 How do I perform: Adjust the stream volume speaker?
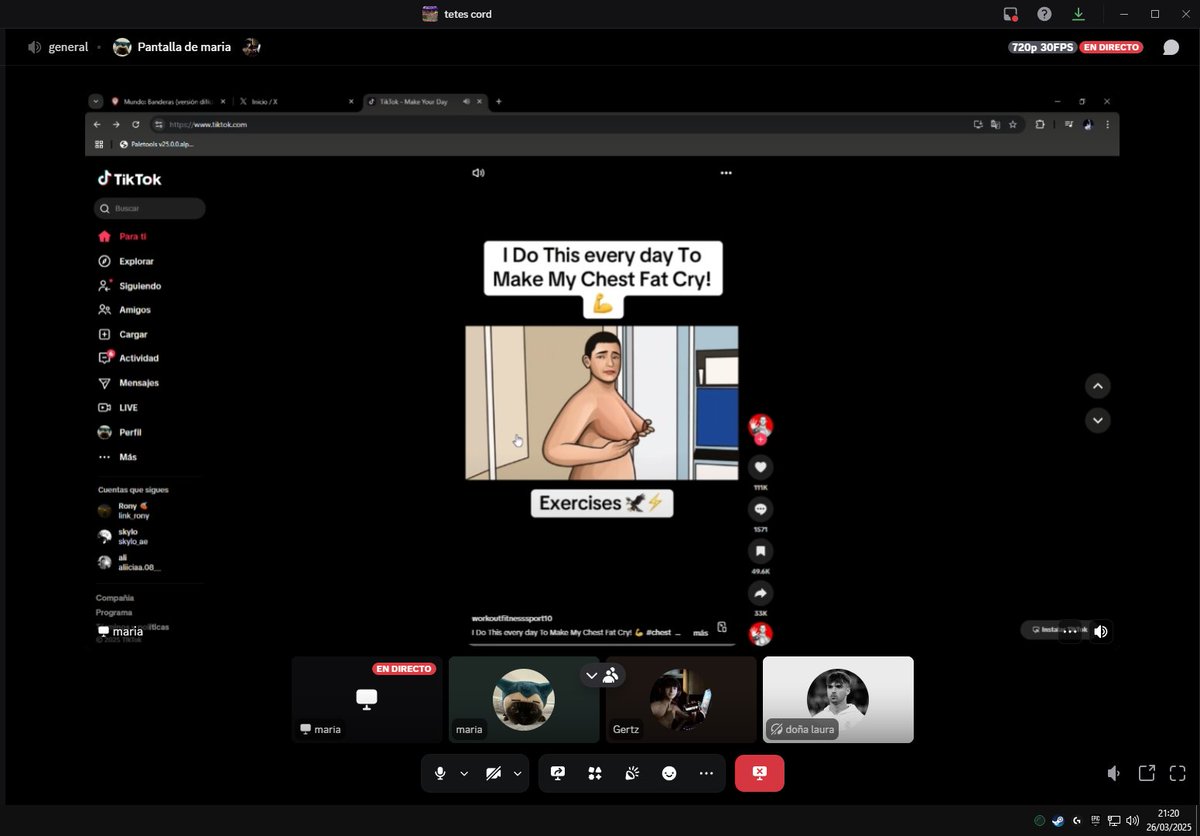[1114, 773]
